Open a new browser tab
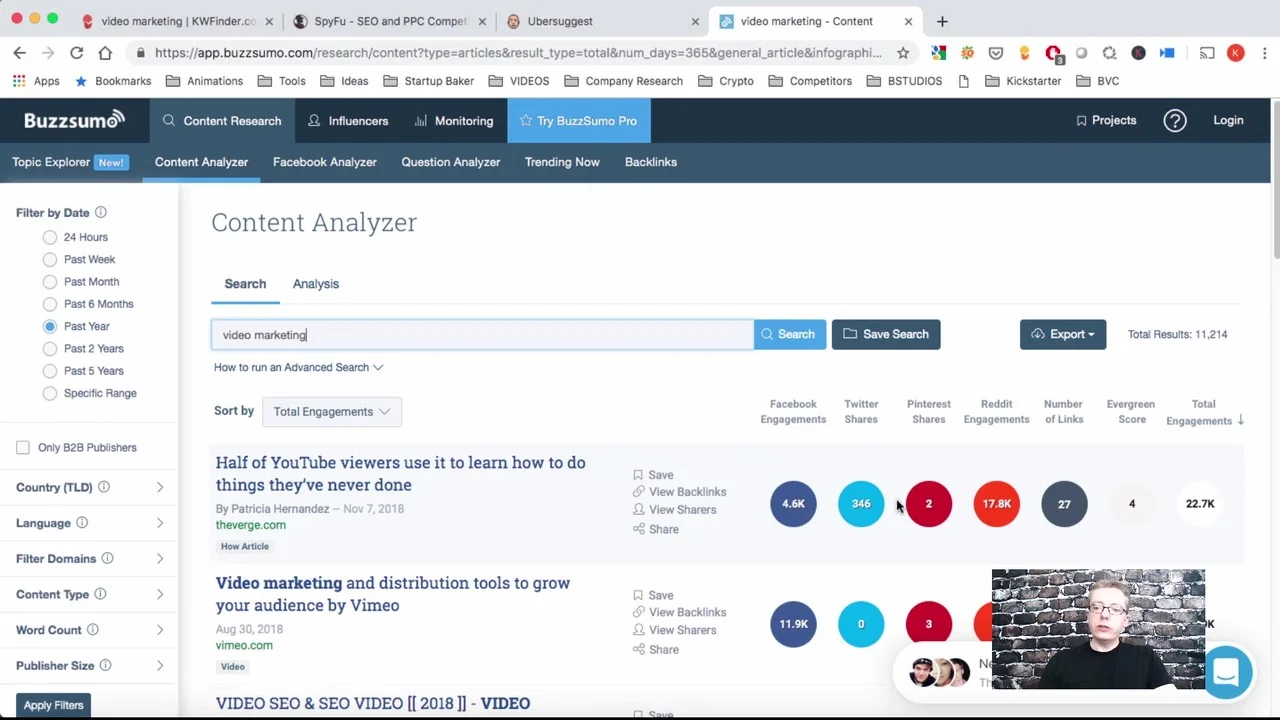The width and height of the screenshot is (1280, 720). (942, 21)
